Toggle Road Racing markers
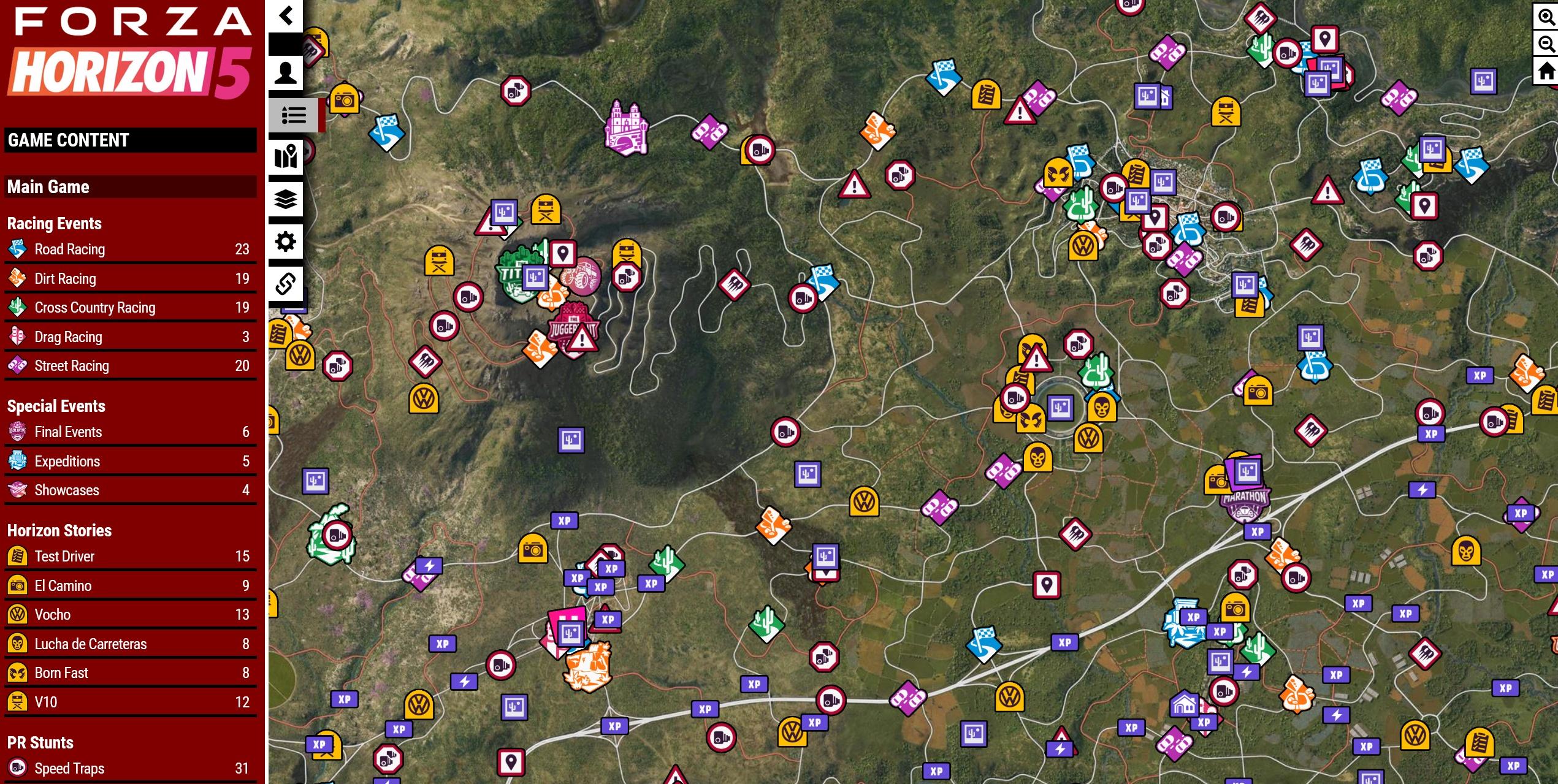The width and height of the screenshot is (1558, 784). coord(130,249)
